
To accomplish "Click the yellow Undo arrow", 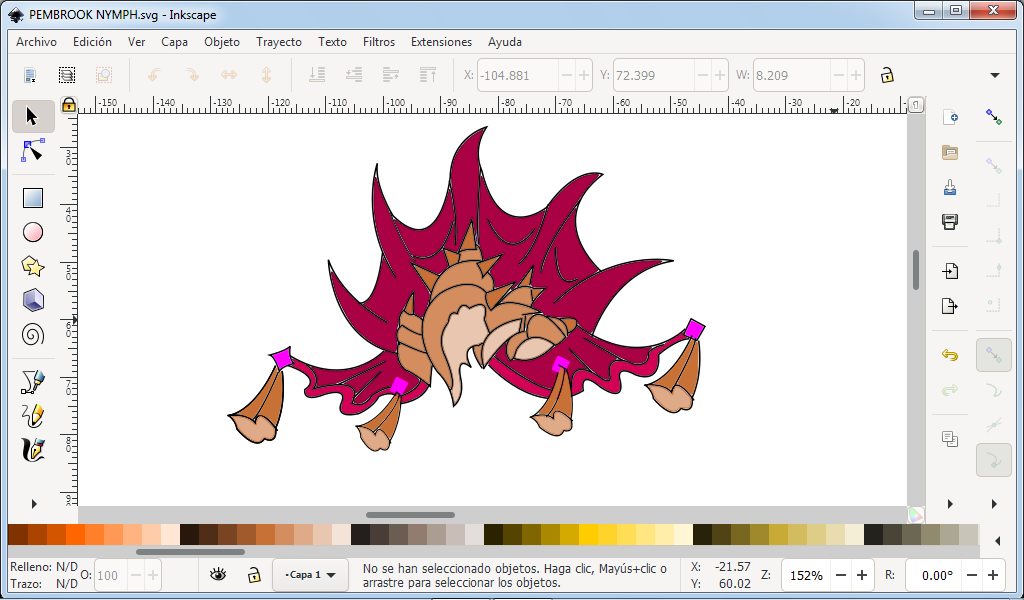I will pos(950,355).
